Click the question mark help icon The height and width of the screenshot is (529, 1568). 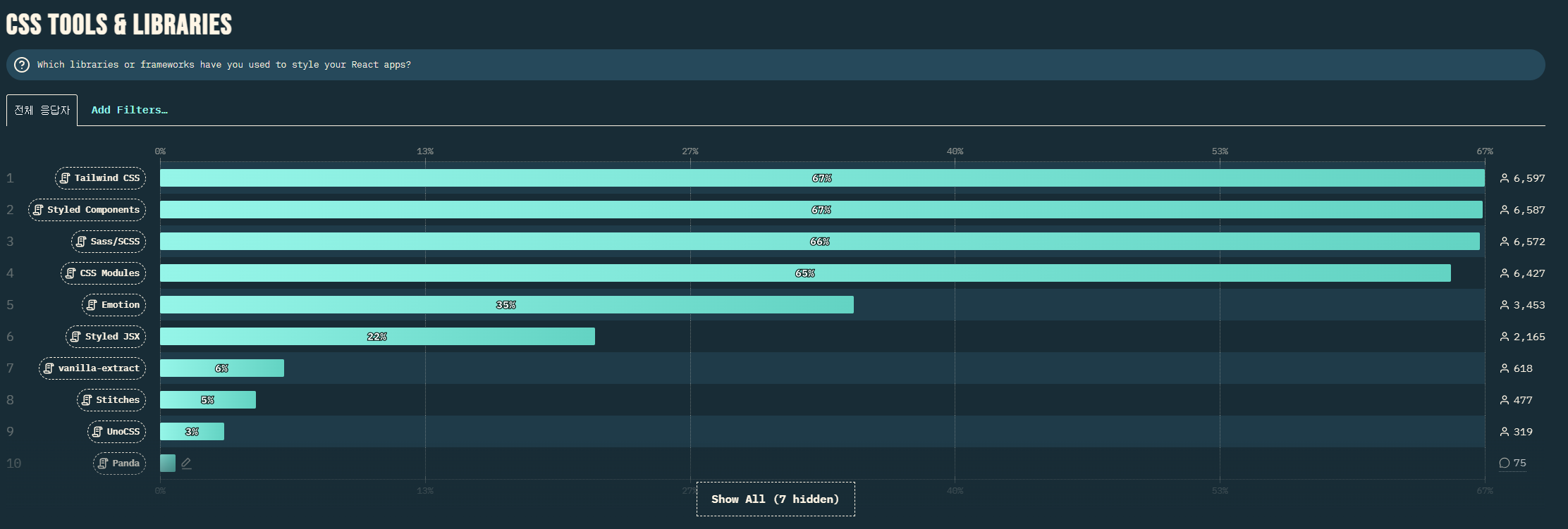tap(22, 65)
